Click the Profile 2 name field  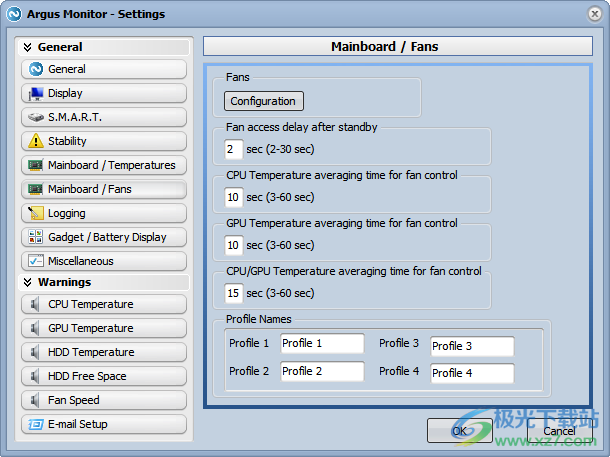tap(322, 371)
